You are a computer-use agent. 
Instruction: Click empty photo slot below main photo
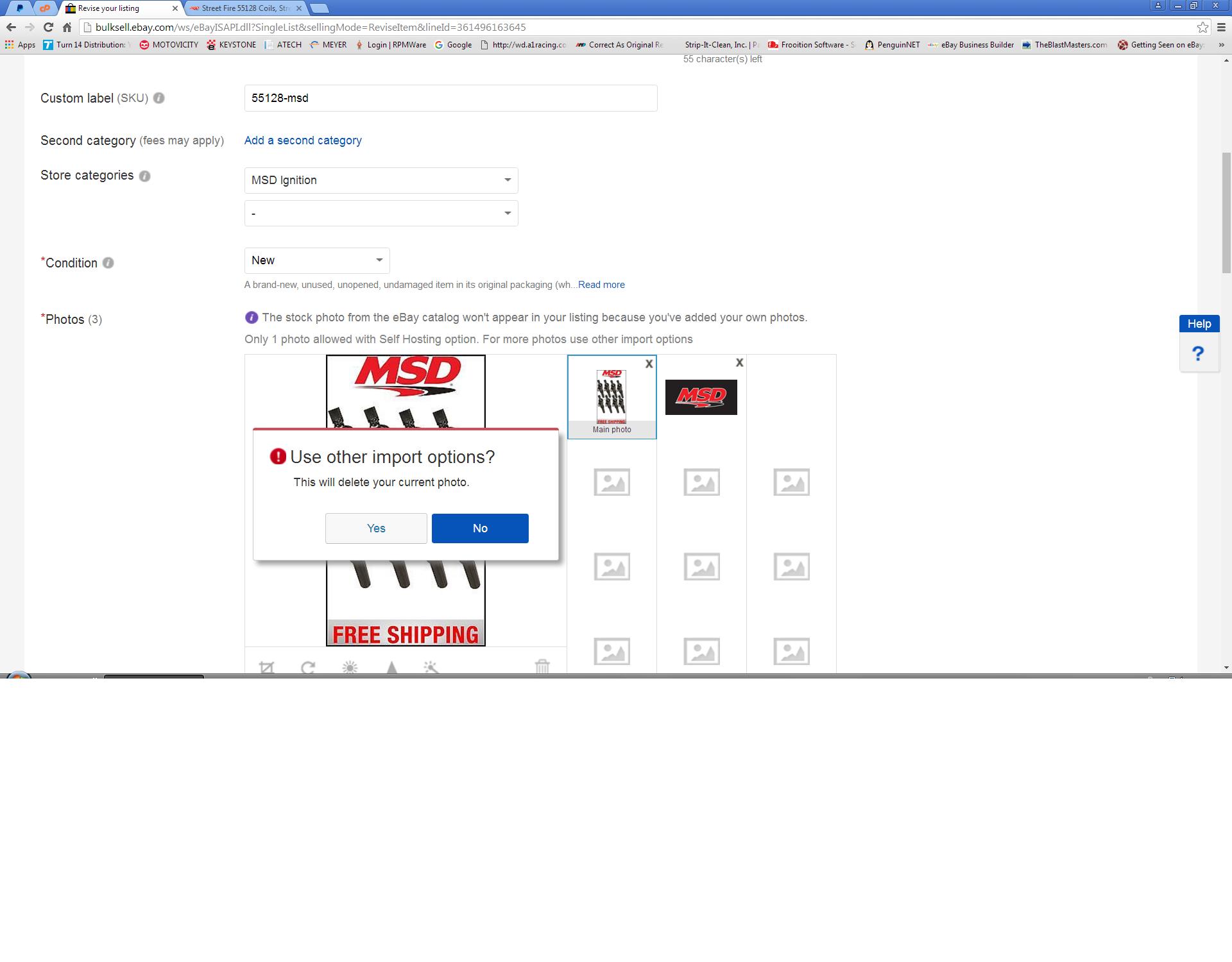(612, 482)
